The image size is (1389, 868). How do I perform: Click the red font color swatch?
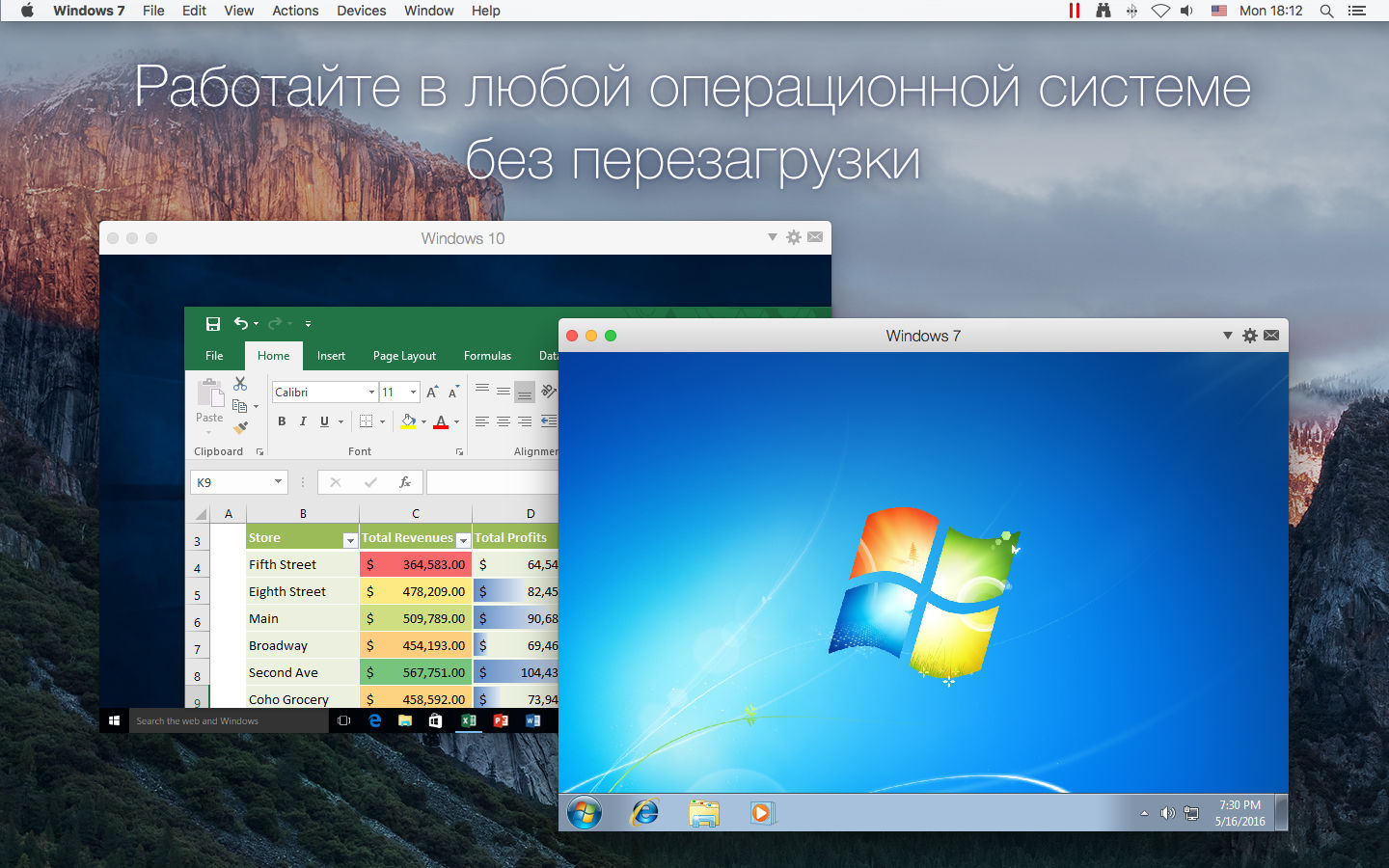coord(441,422)
